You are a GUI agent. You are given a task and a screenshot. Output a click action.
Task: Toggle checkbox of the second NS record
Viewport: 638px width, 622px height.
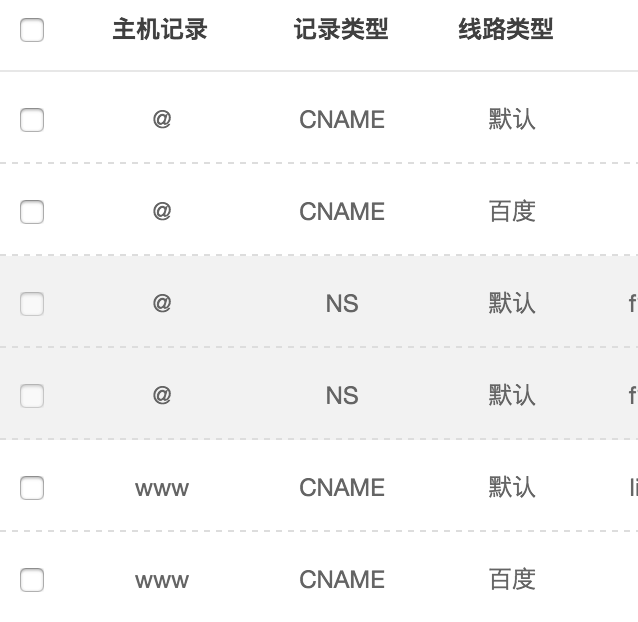tap(32, 396)
